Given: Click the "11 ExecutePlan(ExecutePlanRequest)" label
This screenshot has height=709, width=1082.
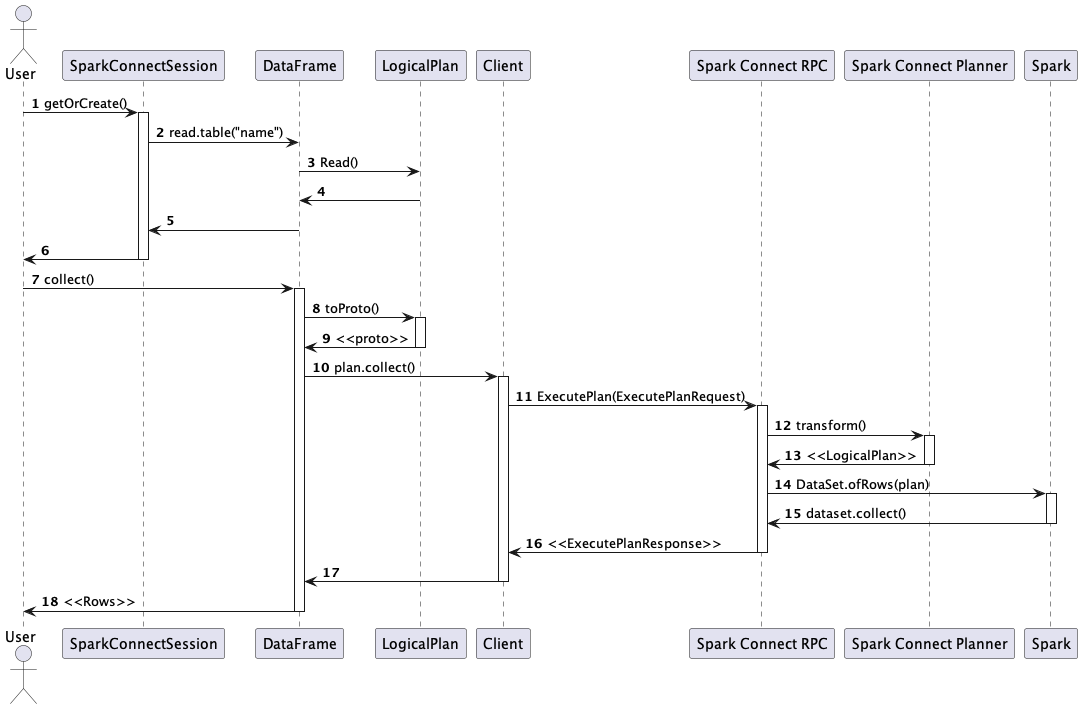Looking at the screenshot, I should pos(631,396).
